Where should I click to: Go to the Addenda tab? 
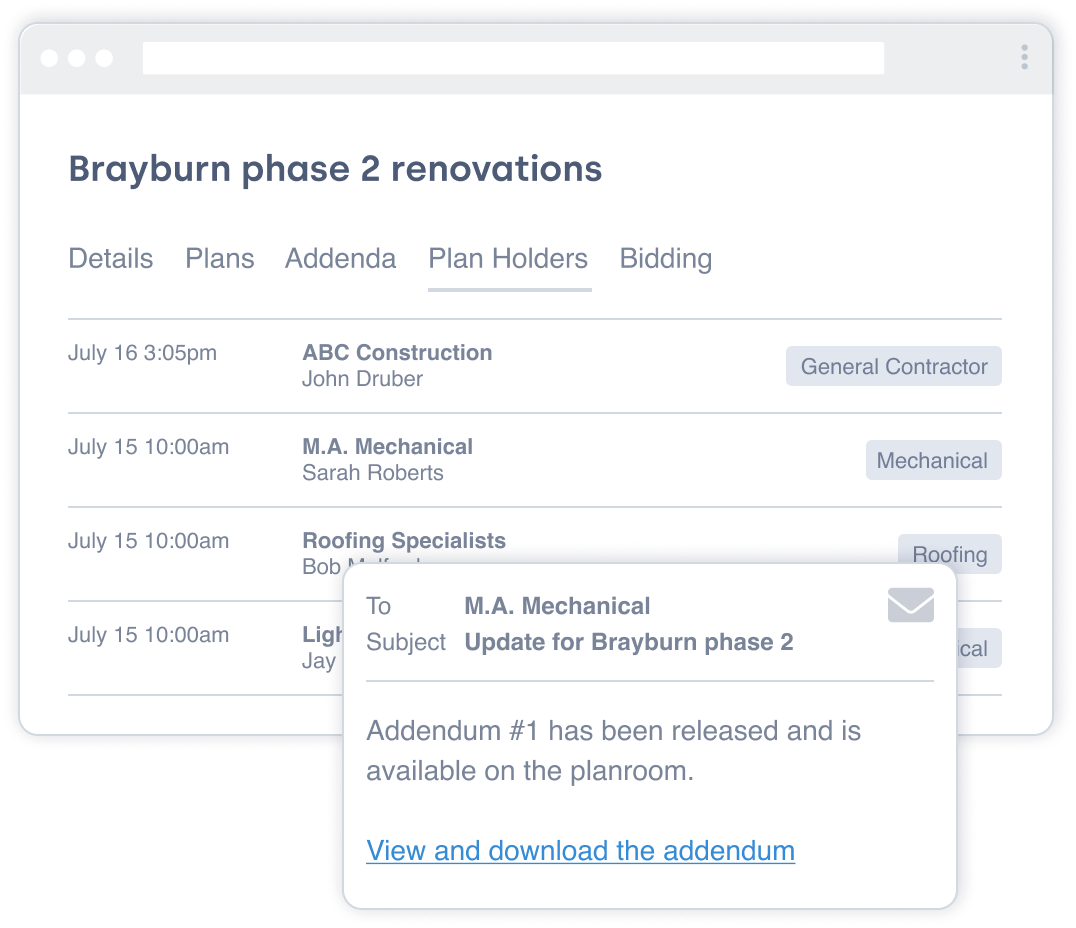click(340, 259)
